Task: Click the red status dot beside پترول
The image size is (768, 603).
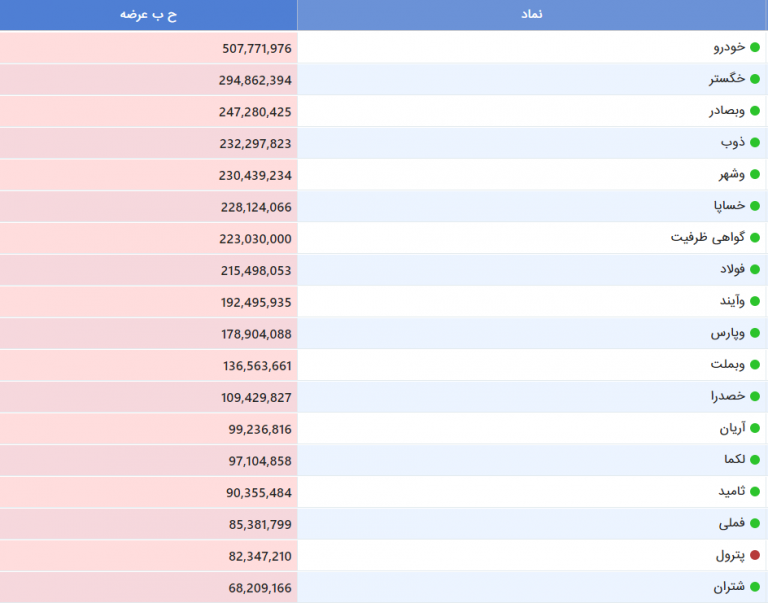Action: point(755,555)
